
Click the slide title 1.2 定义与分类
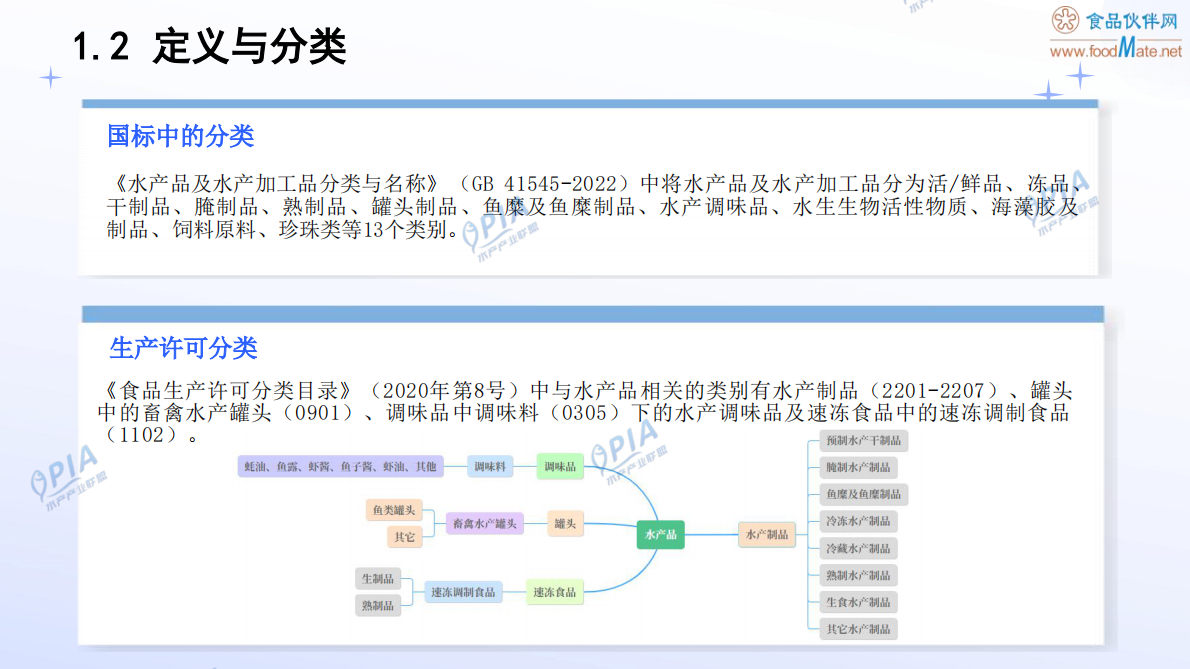(x=208, y=44)
